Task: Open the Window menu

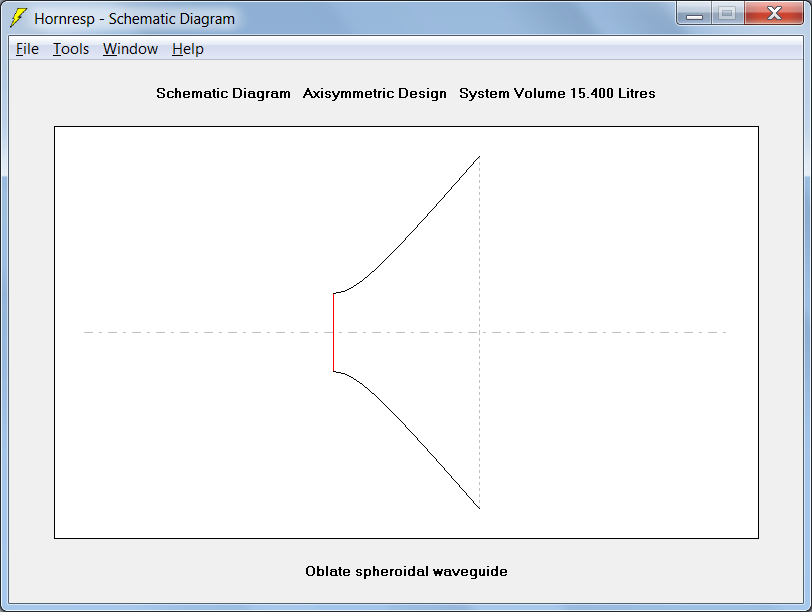Action: pos(130,49)
